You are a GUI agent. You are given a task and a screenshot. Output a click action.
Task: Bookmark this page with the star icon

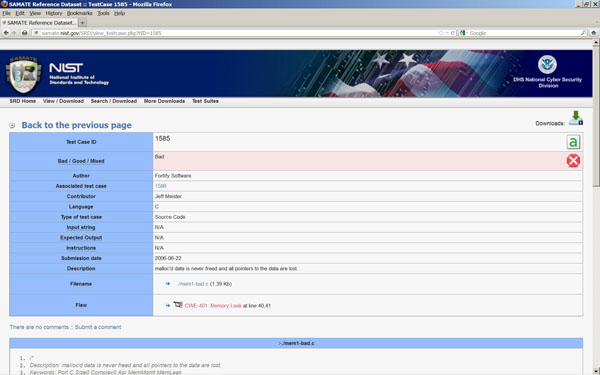(x=441, y=33)
